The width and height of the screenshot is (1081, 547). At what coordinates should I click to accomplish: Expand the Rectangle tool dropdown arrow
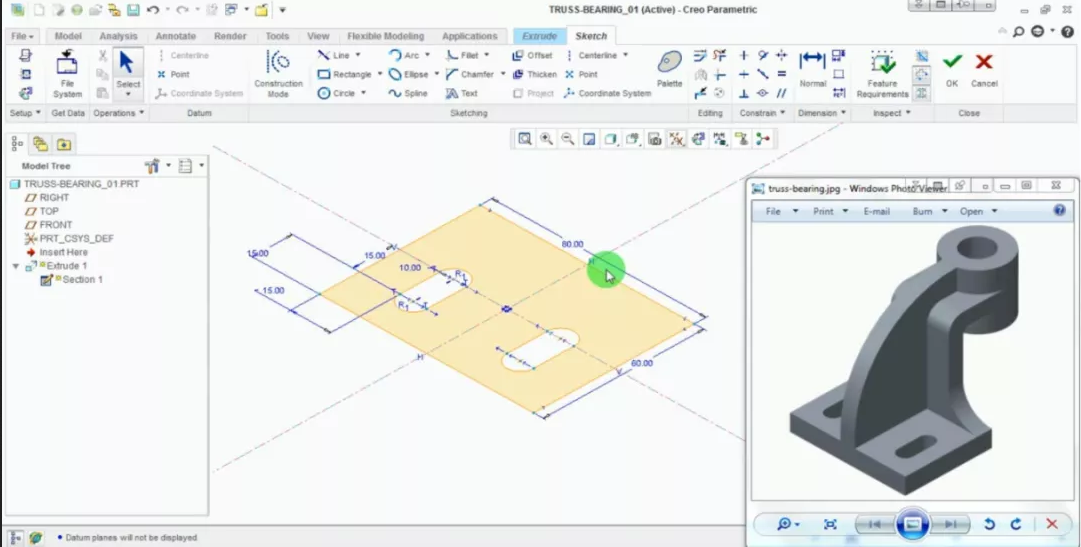click(x=381, y=74)
